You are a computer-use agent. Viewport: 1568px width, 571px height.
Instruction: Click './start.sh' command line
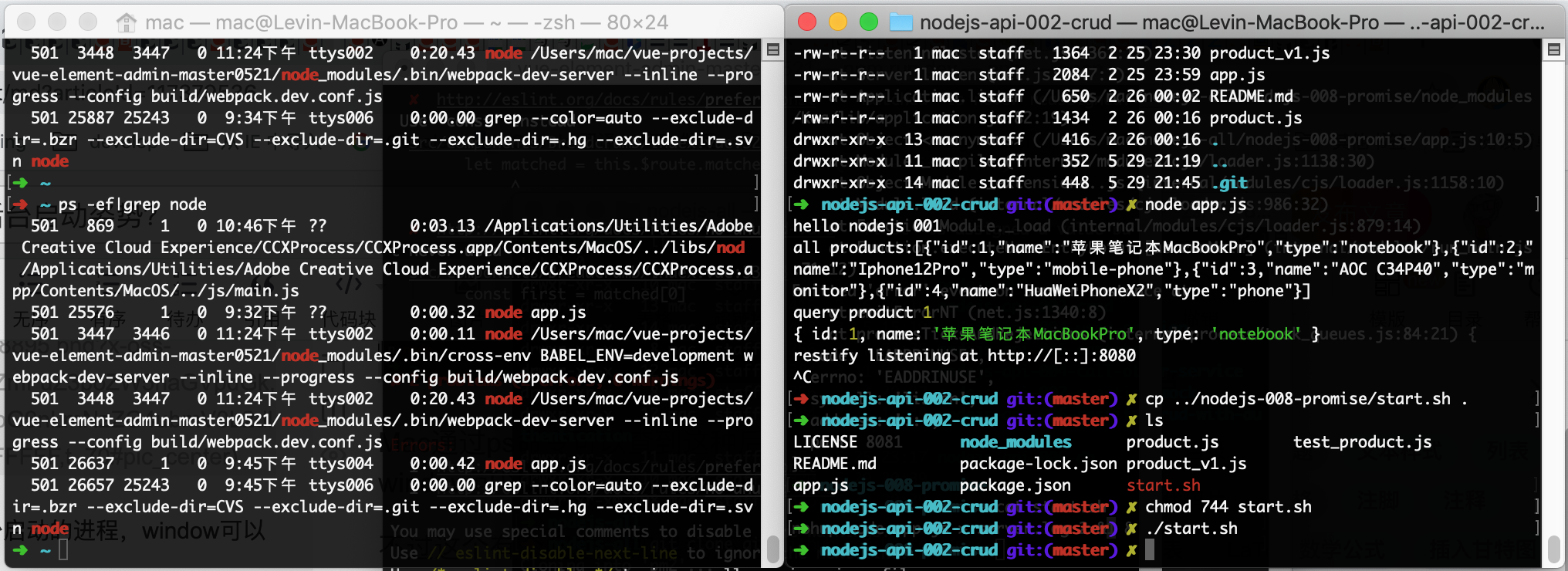click(x=1191, y=529)
